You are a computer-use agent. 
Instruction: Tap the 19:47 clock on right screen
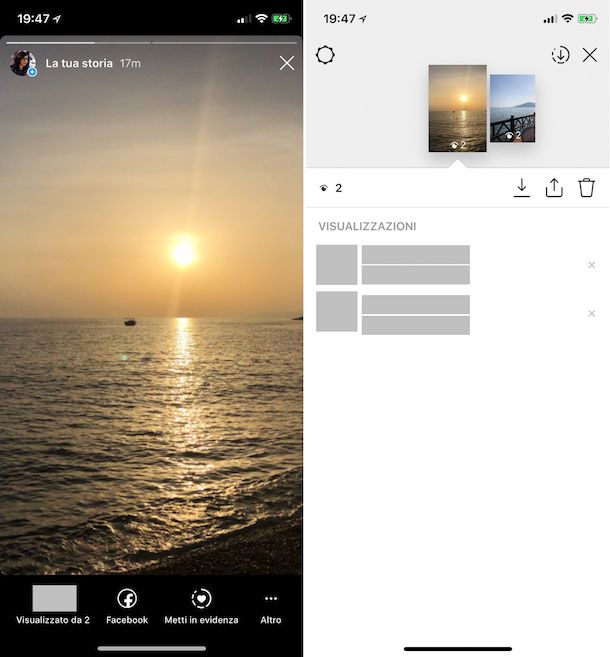coord(339,19)
